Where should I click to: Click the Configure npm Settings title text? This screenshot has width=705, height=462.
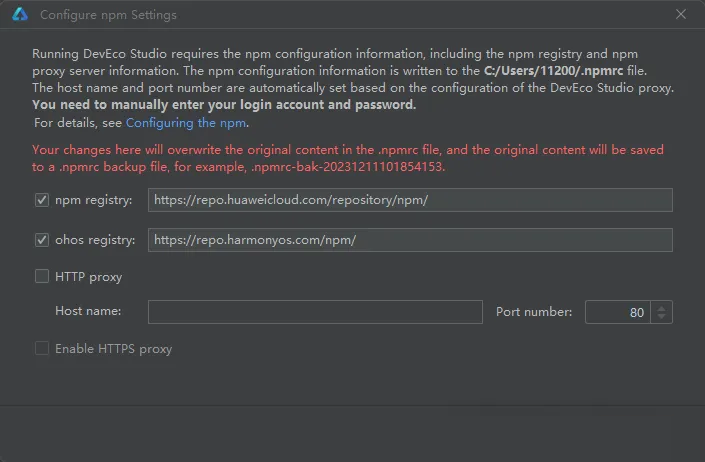tap(108, 15)
